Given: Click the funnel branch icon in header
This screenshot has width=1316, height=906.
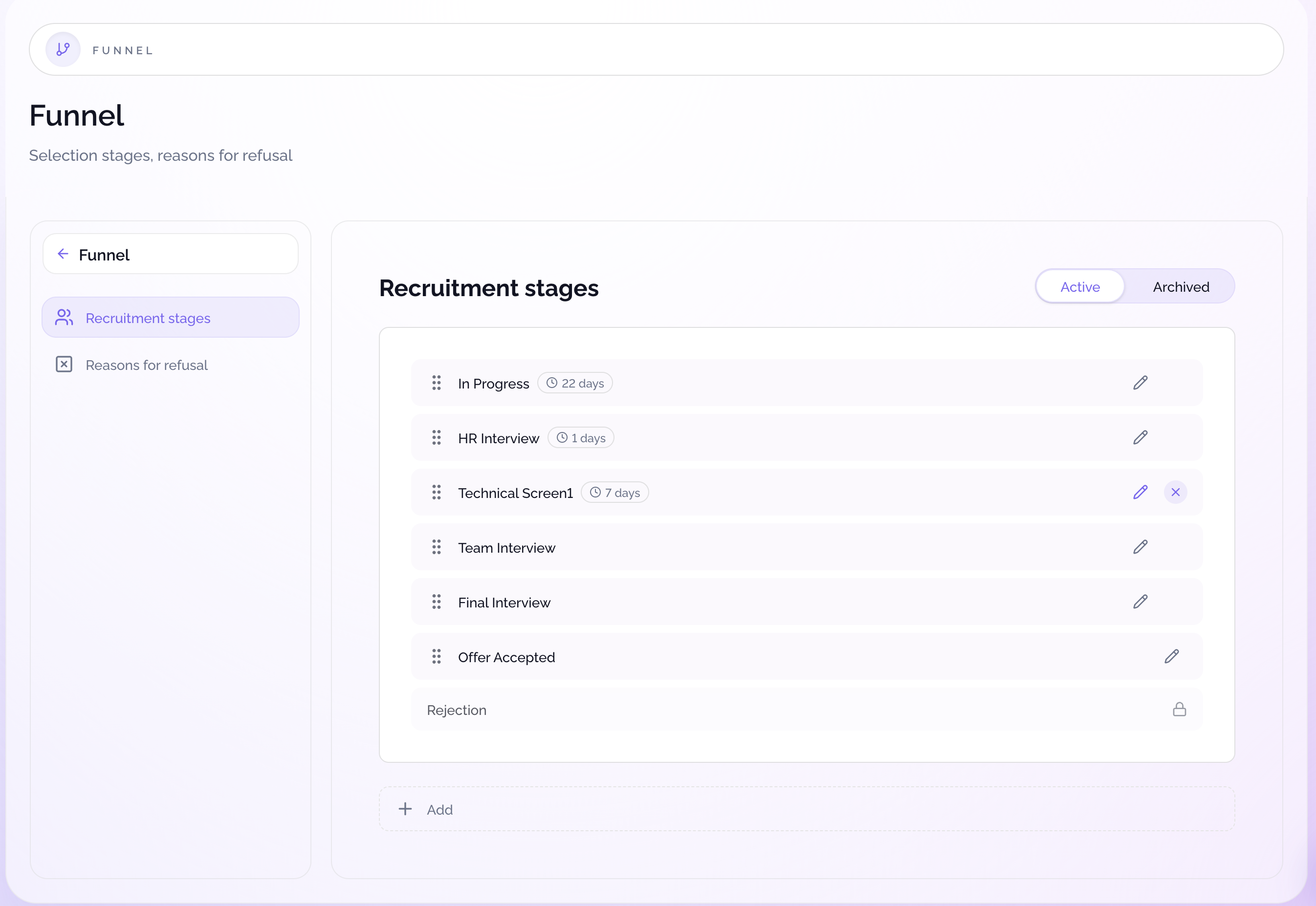Looking at the screenshot, I should (x=63, y=50).
